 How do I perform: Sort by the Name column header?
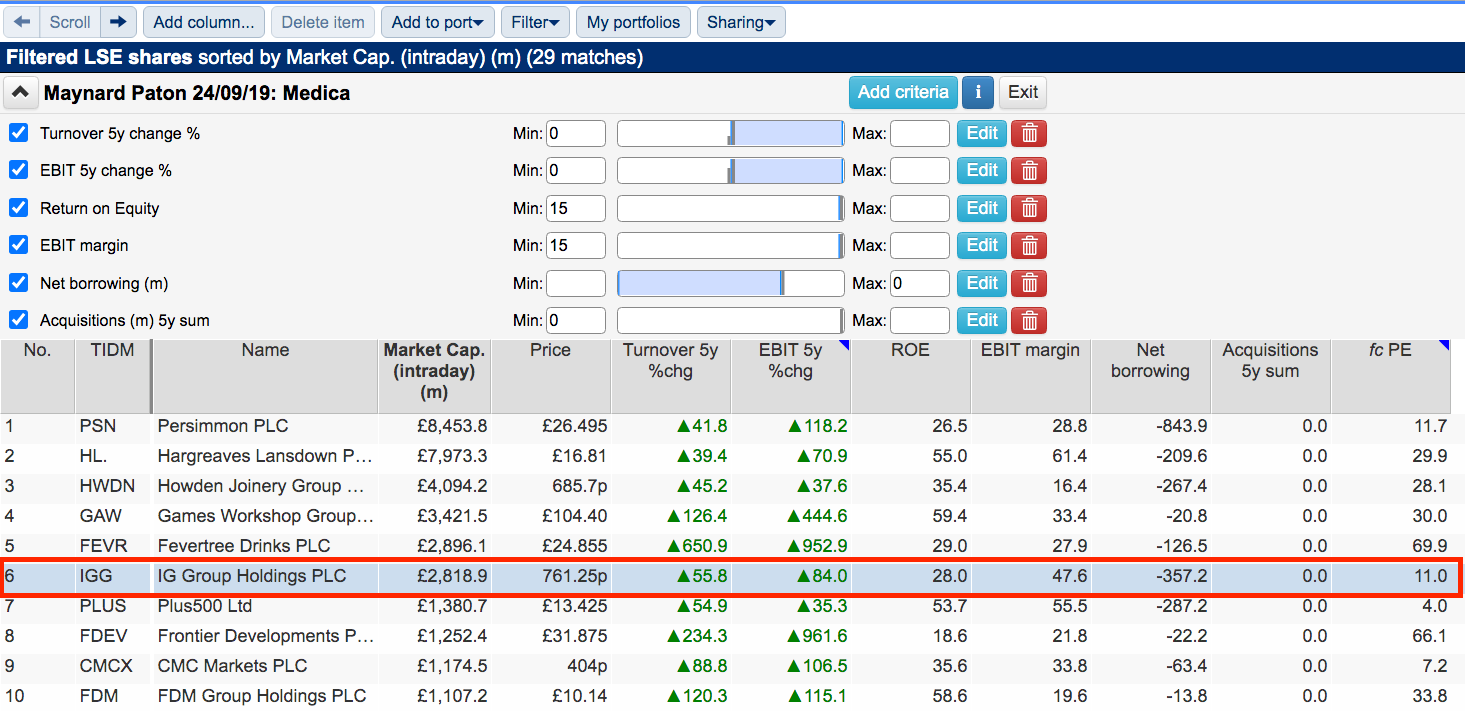click(265, 375)
